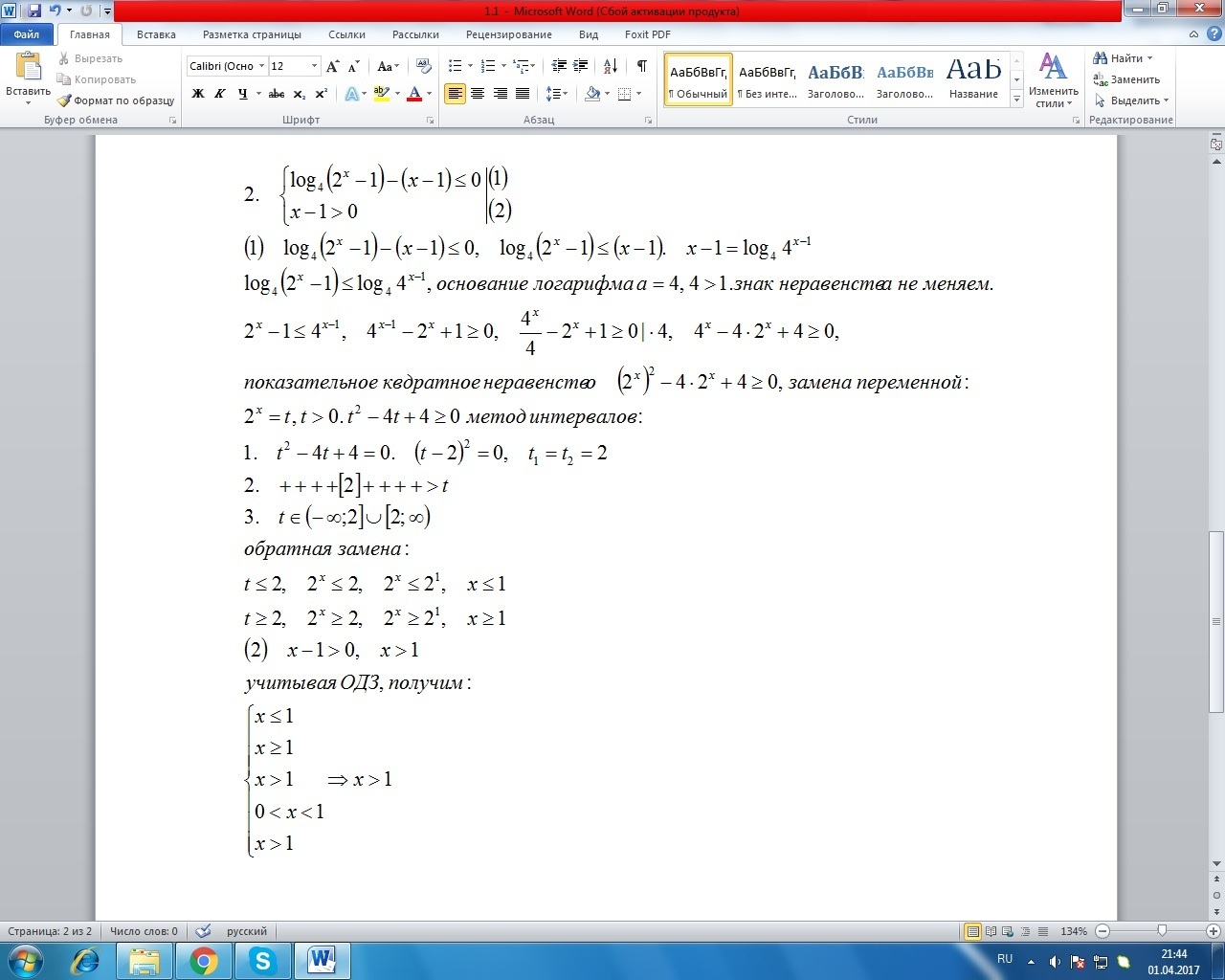Expand the styles gallery
Viewport: 1225px width, 980px height.
(x=1016, y=99)
